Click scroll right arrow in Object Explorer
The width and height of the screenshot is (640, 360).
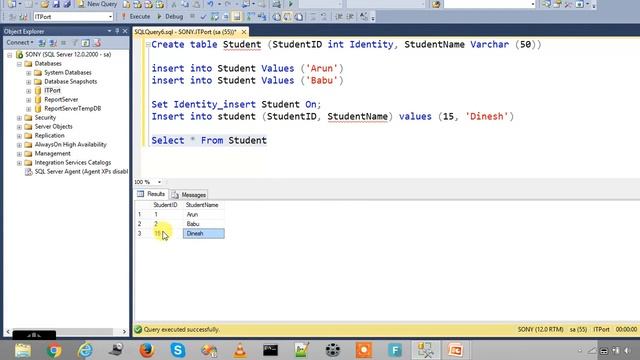pyautogui.click(x=124, y=332)
